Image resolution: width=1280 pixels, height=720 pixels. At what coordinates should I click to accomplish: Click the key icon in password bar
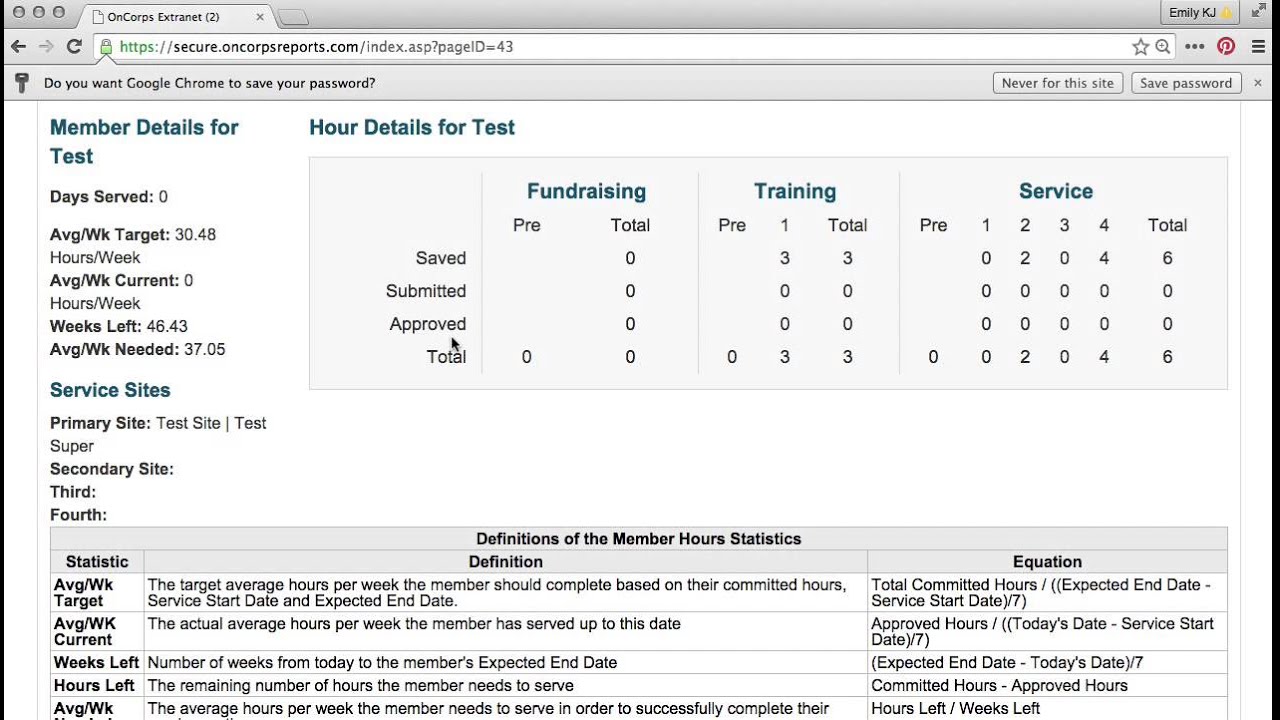pyautogui.click(x=21, y=83)
